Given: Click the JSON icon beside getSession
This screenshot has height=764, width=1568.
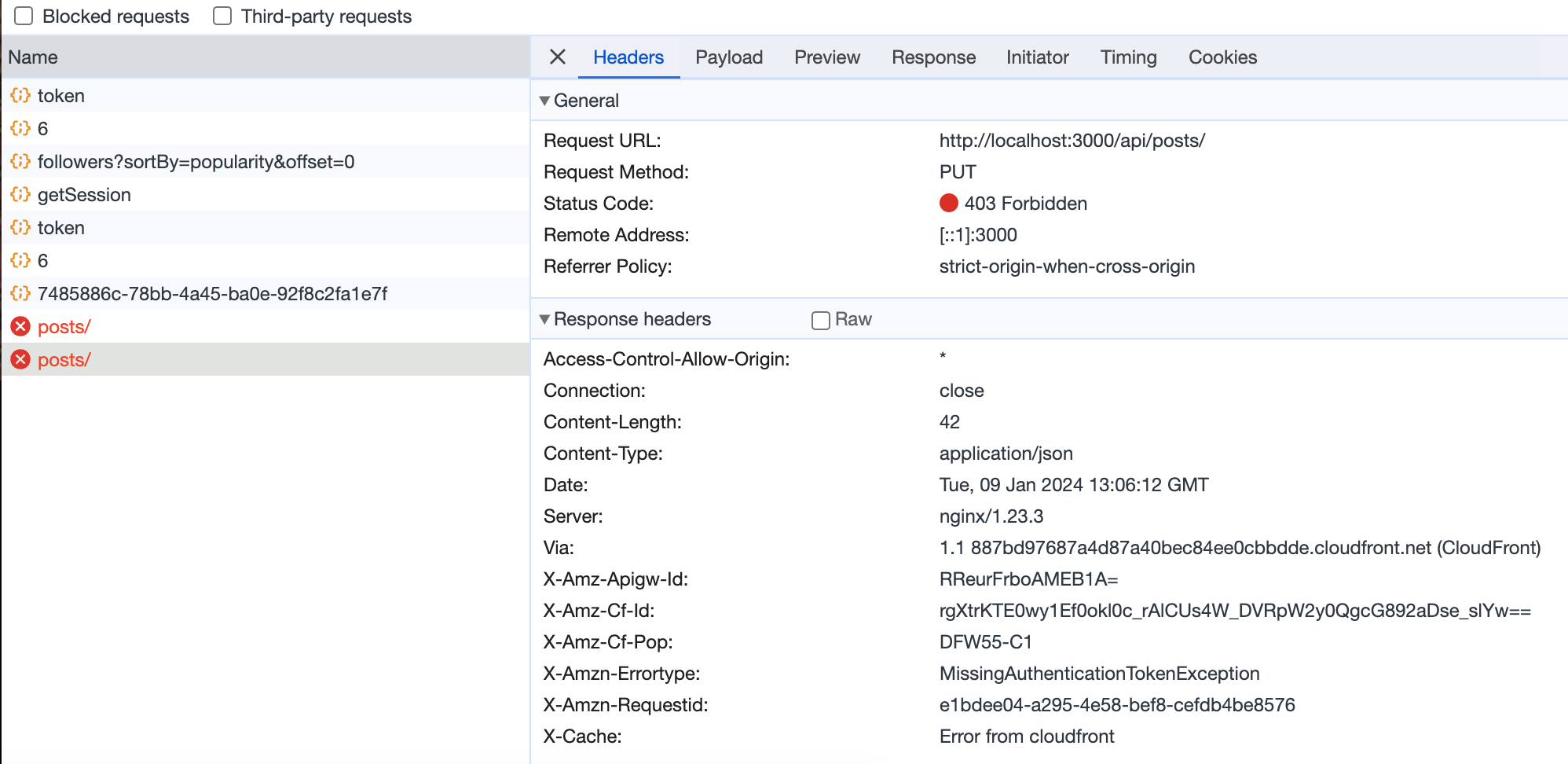Looking at the screenshot, I should coord(20,194).
